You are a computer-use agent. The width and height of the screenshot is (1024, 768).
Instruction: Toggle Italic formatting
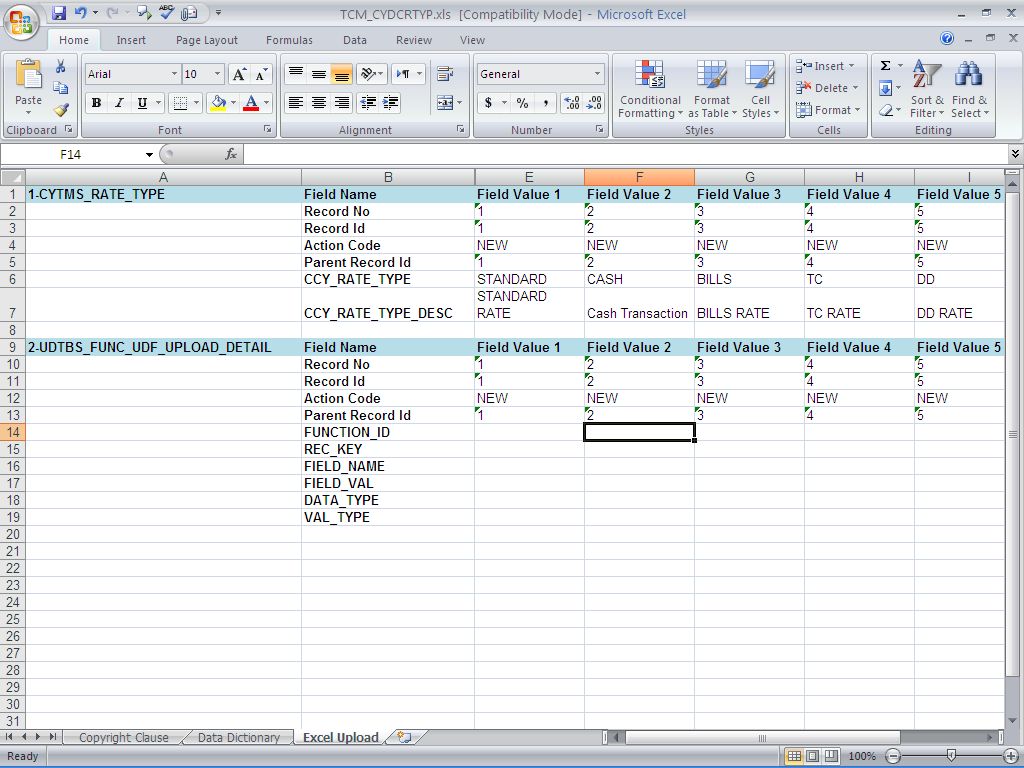[119, 103]
